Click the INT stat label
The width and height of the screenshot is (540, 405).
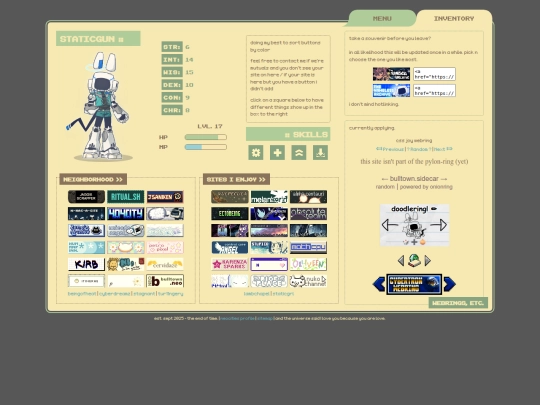[x=172, y=60]
